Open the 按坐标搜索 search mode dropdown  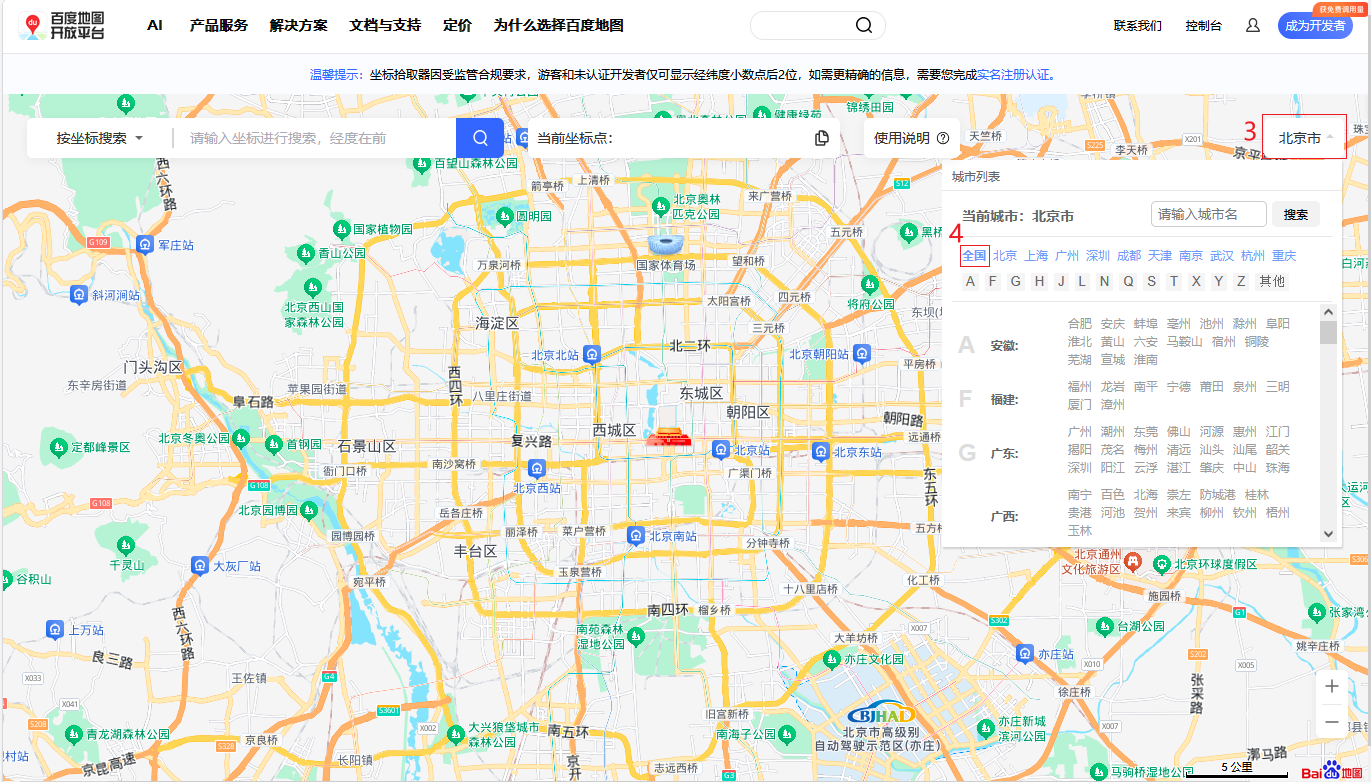[x=100, y=138]
